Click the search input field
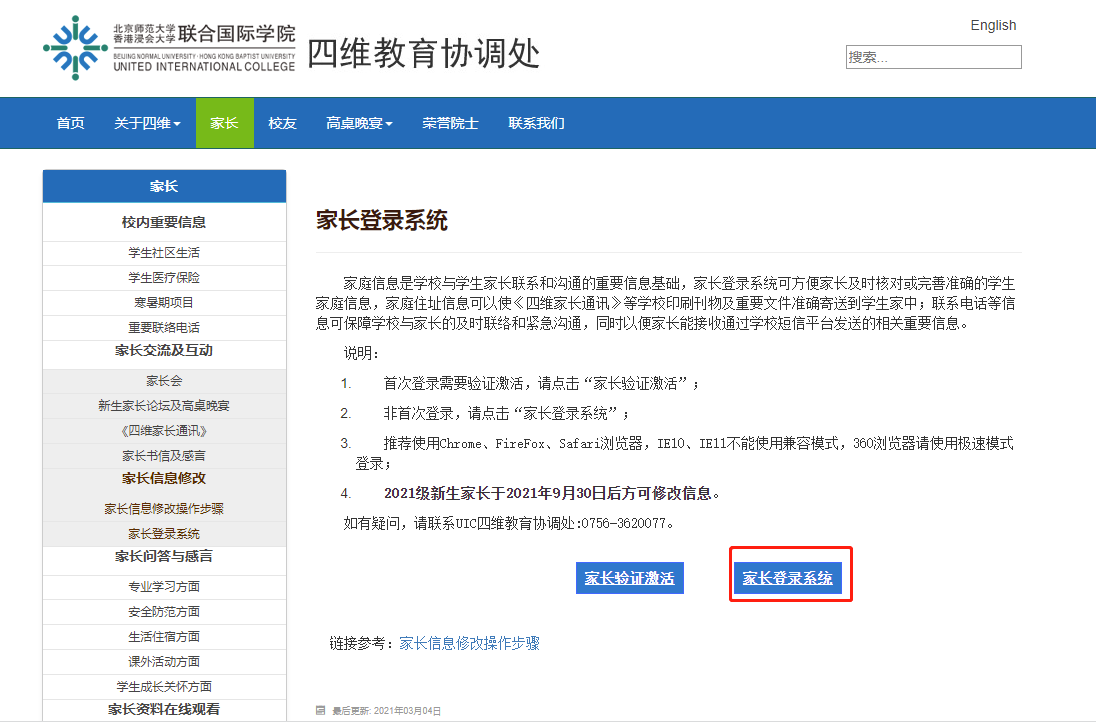This screenshot has width=1096, height=723. tap(933, 57)
